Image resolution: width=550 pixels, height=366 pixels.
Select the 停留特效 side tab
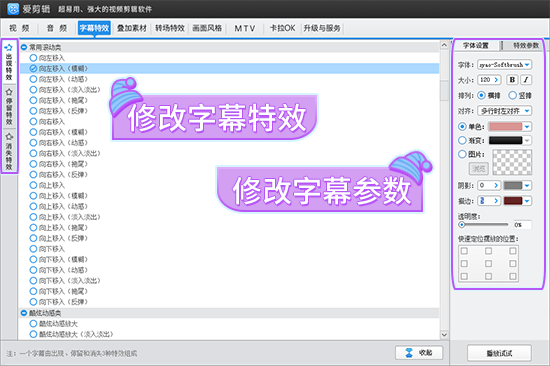(9, 107)
